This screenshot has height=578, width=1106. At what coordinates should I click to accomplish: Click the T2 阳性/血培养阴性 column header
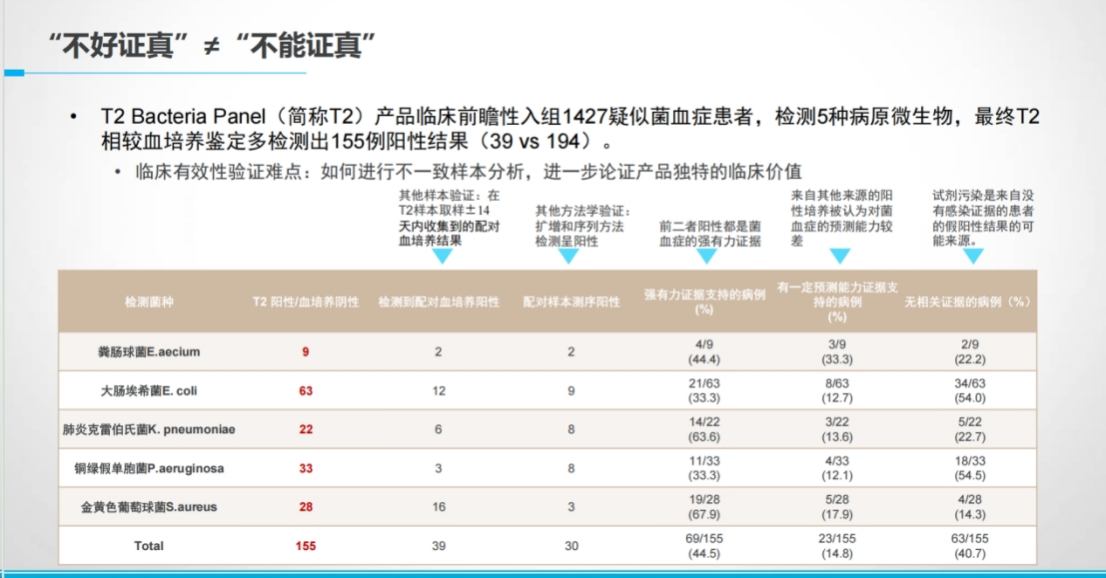(305, 302)
